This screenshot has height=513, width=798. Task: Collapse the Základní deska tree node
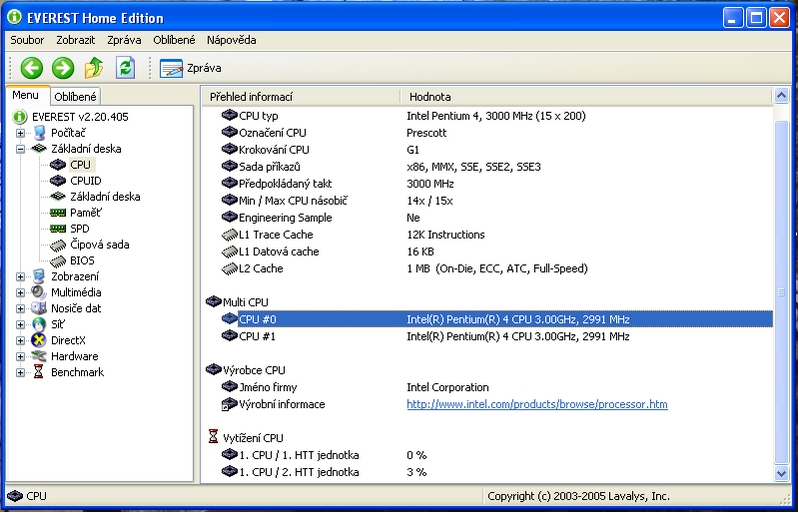[21, 149]
